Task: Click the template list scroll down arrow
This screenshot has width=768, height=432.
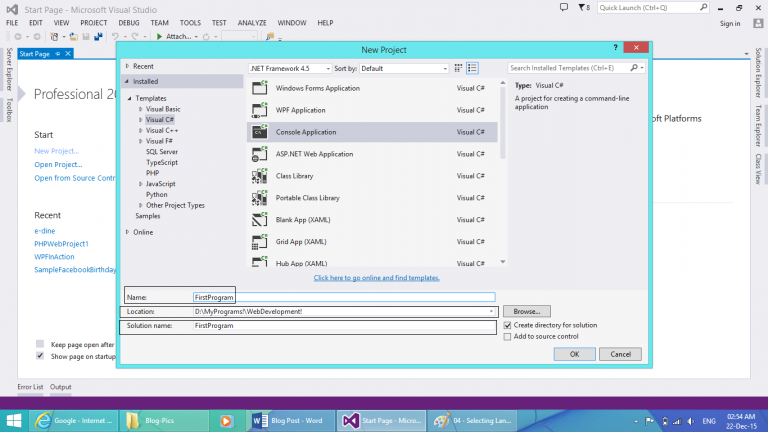Action: point(503,262)
